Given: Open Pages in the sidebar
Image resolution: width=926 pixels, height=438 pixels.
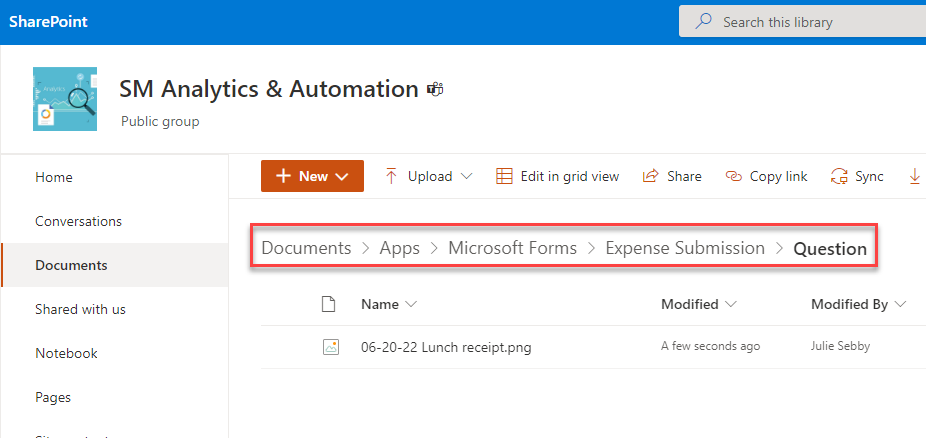Looking at the screenshot, I should click(53, 397).
